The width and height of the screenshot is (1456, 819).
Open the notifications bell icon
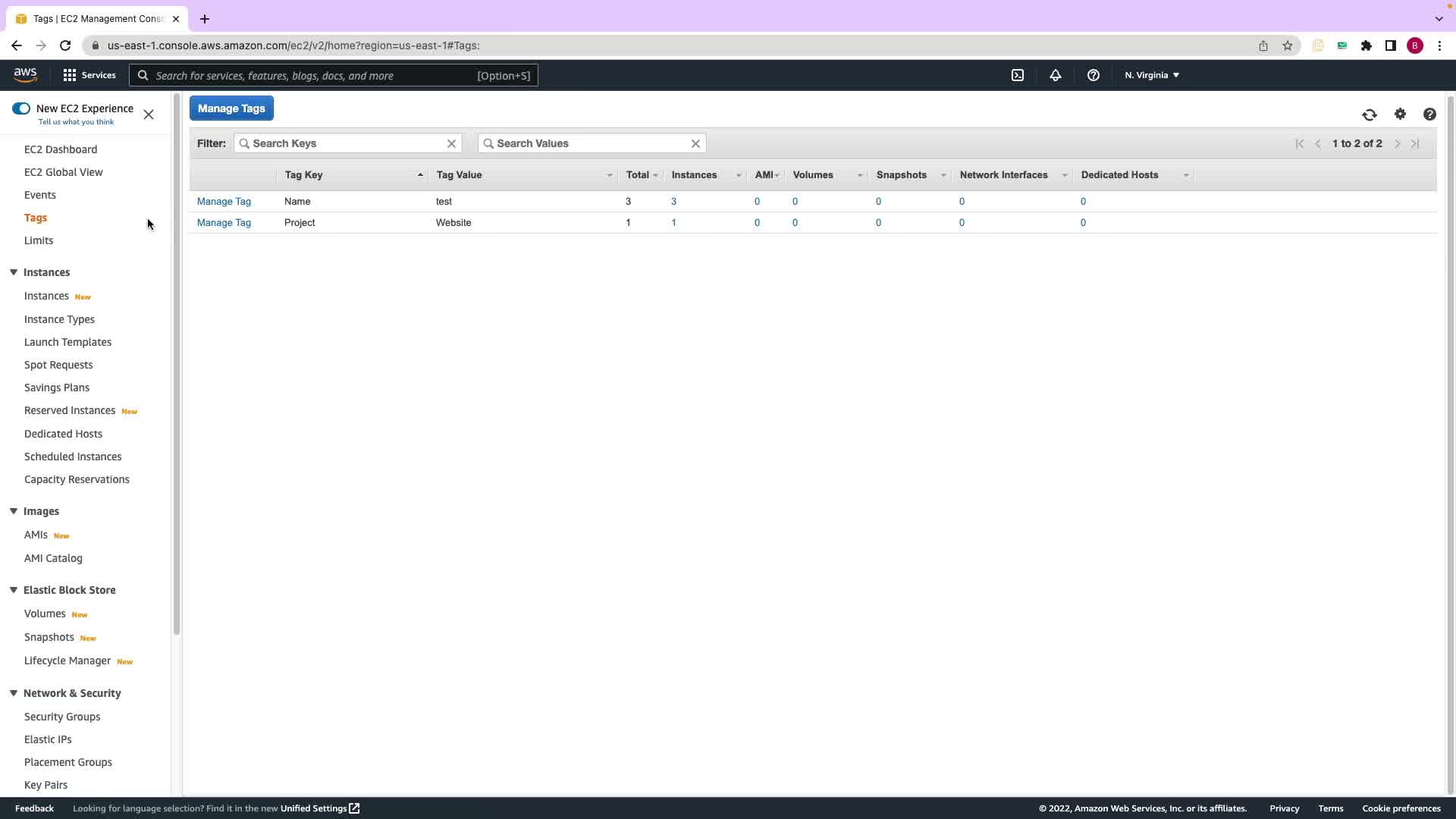point(1055,75)
